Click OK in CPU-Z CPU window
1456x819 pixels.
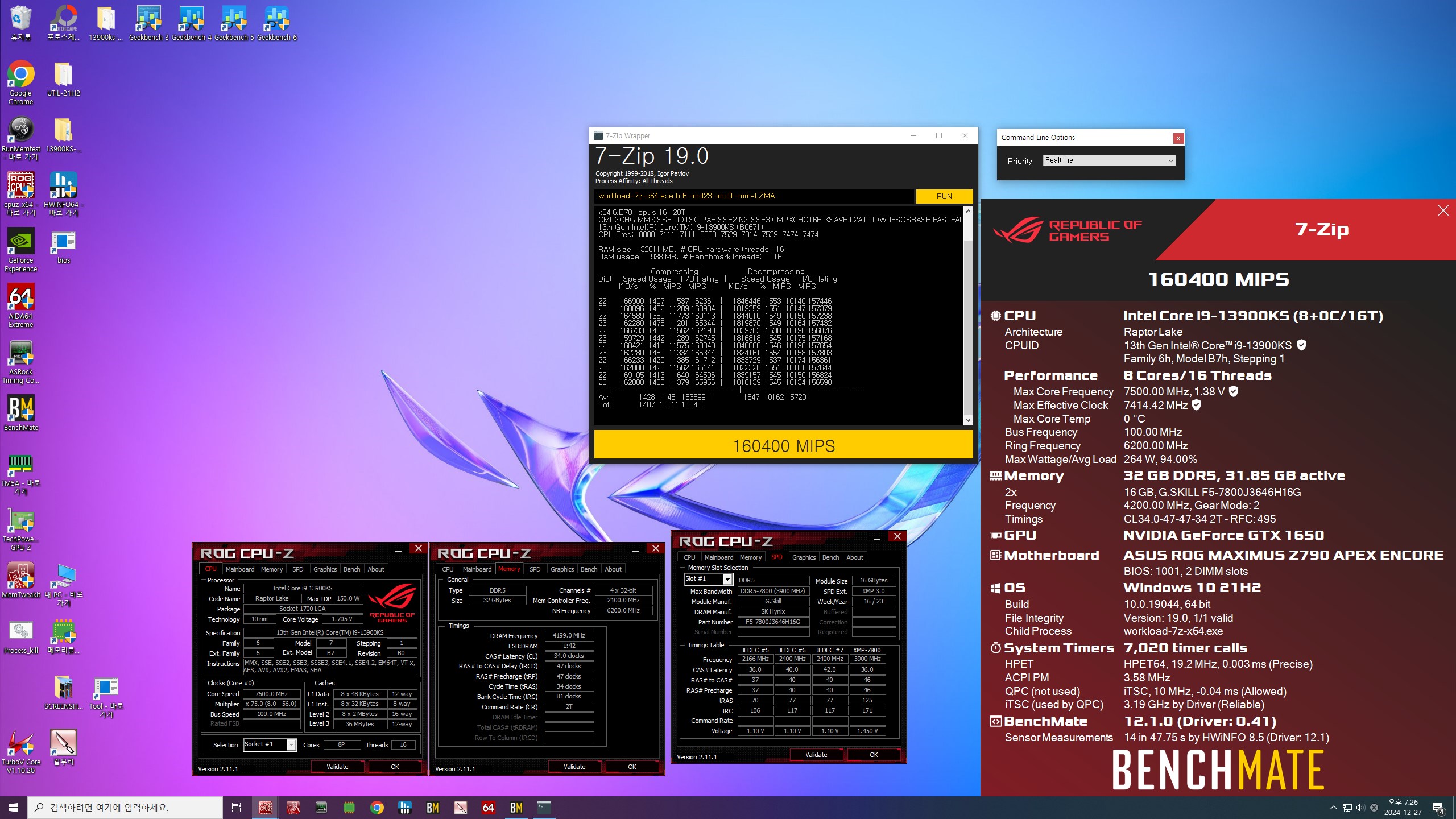point(395,767)
